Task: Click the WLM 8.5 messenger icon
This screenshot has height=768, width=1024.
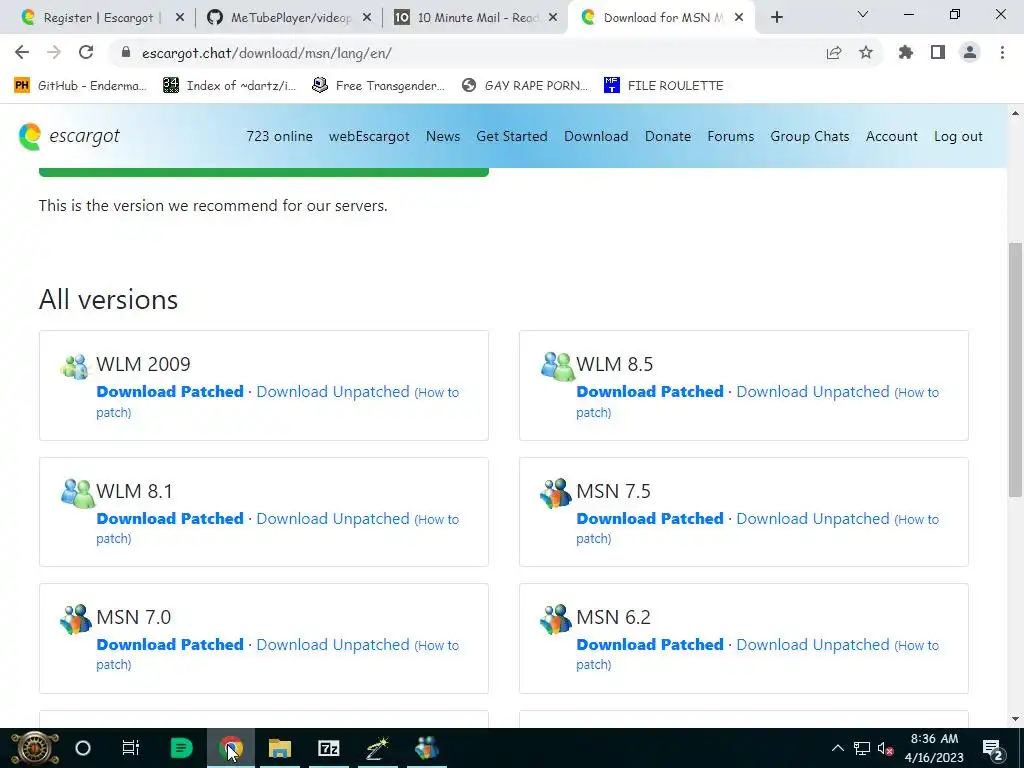Action: (557, 366)
